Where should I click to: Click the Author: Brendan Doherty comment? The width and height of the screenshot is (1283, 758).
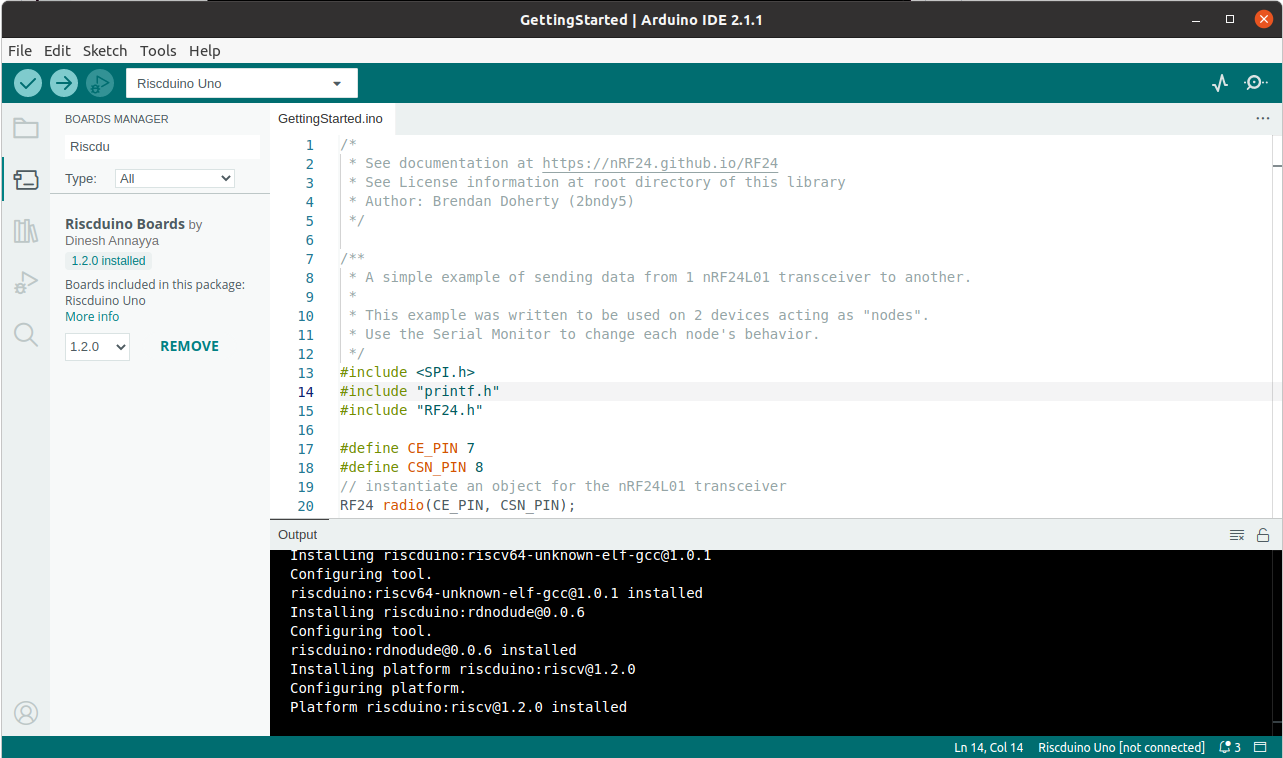(x=491, y=201)
